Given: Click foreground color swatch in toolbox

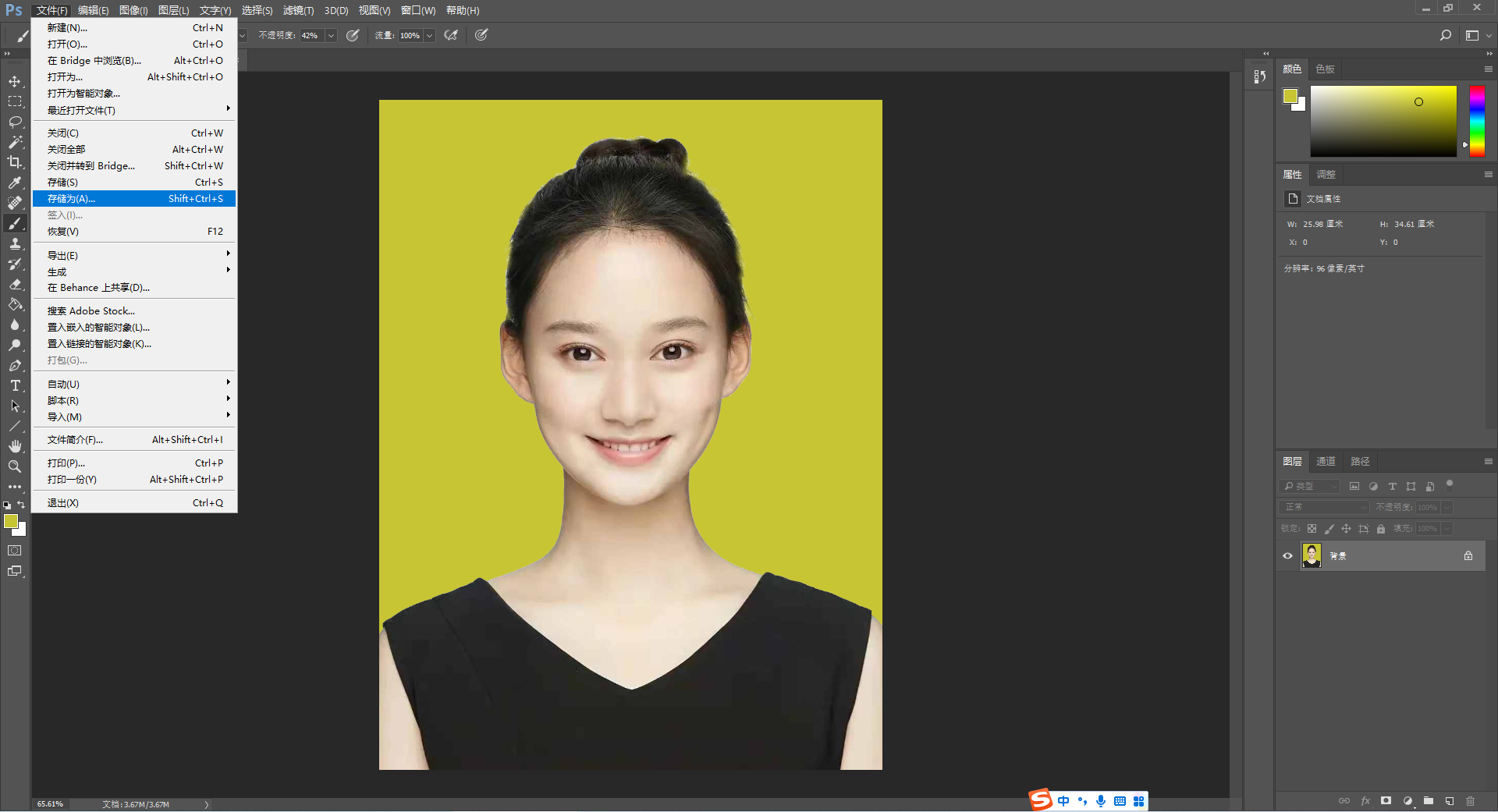Looking at the screenshot, I should tap(10, 521).
